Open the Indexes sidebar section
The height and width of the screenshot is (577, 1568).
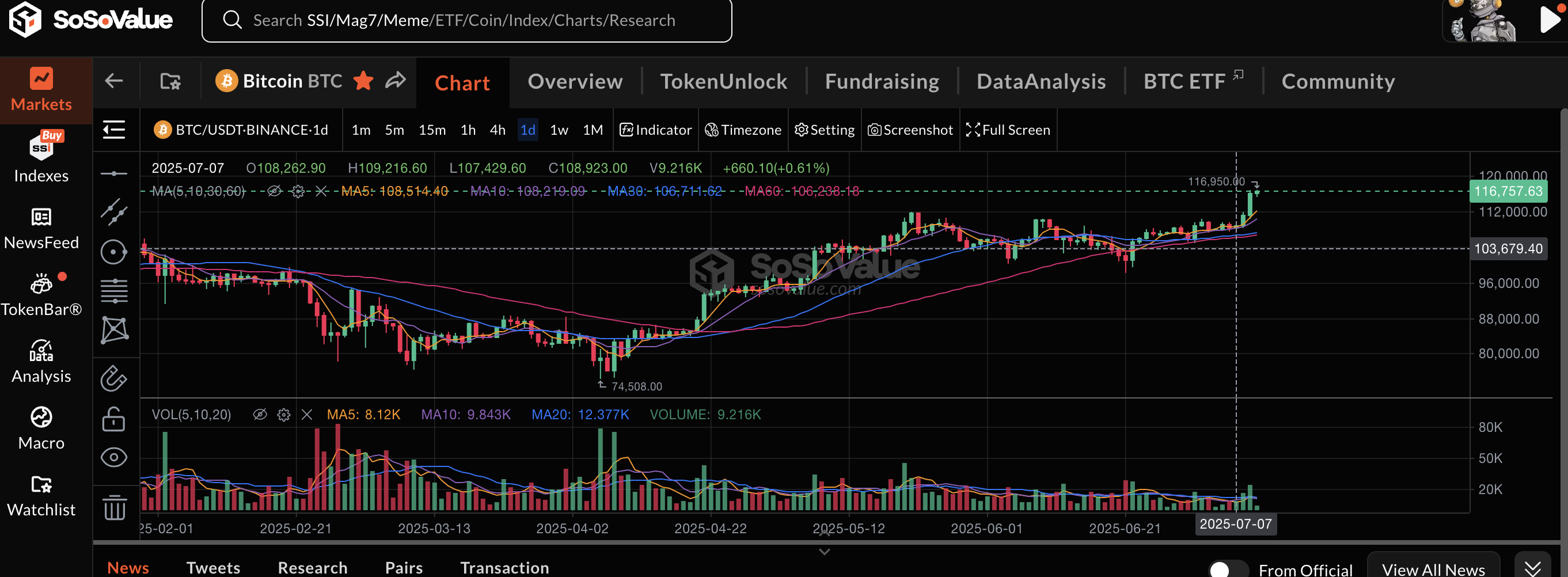[x=41, y=158]
